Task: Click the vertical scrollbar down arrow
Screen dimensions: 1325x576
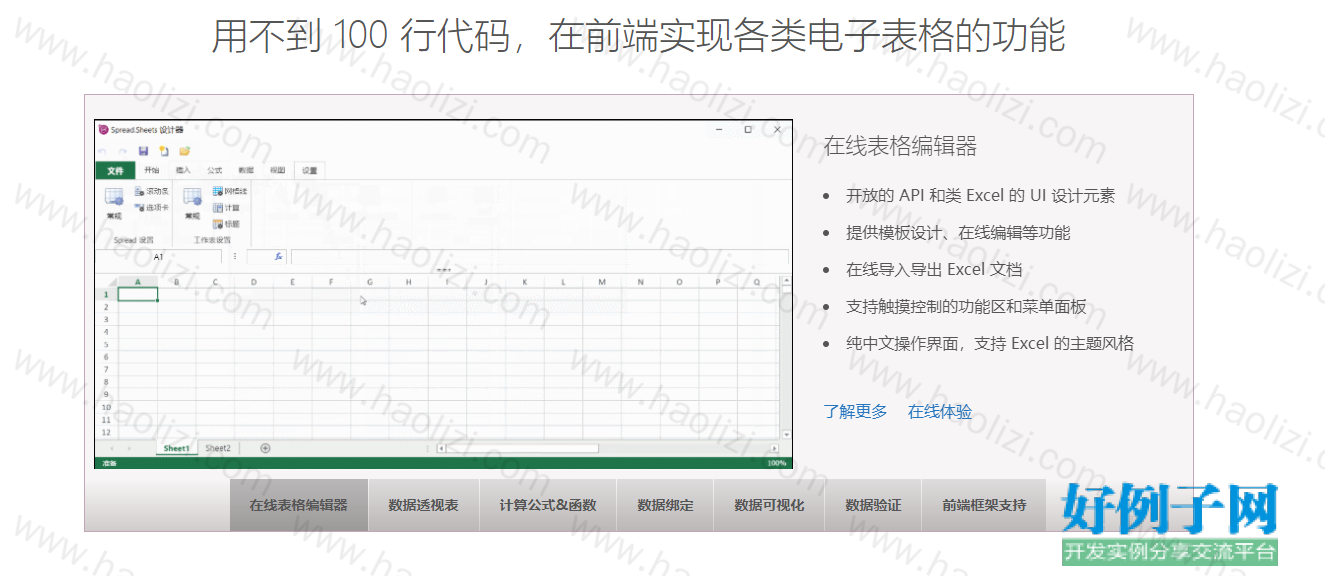Action: [785, 435]
